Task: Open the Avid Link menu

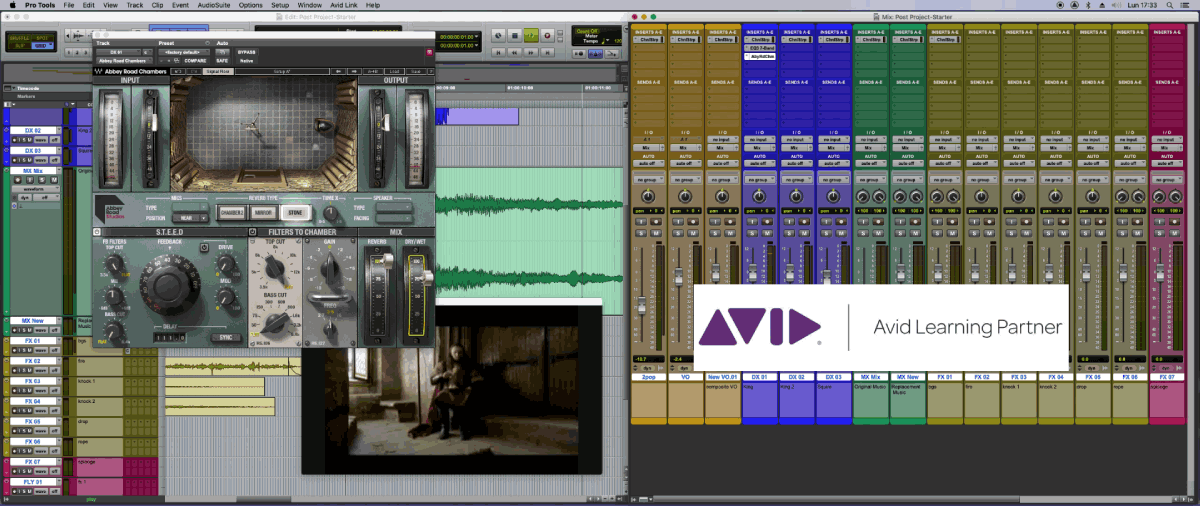Action: (343, 5)
